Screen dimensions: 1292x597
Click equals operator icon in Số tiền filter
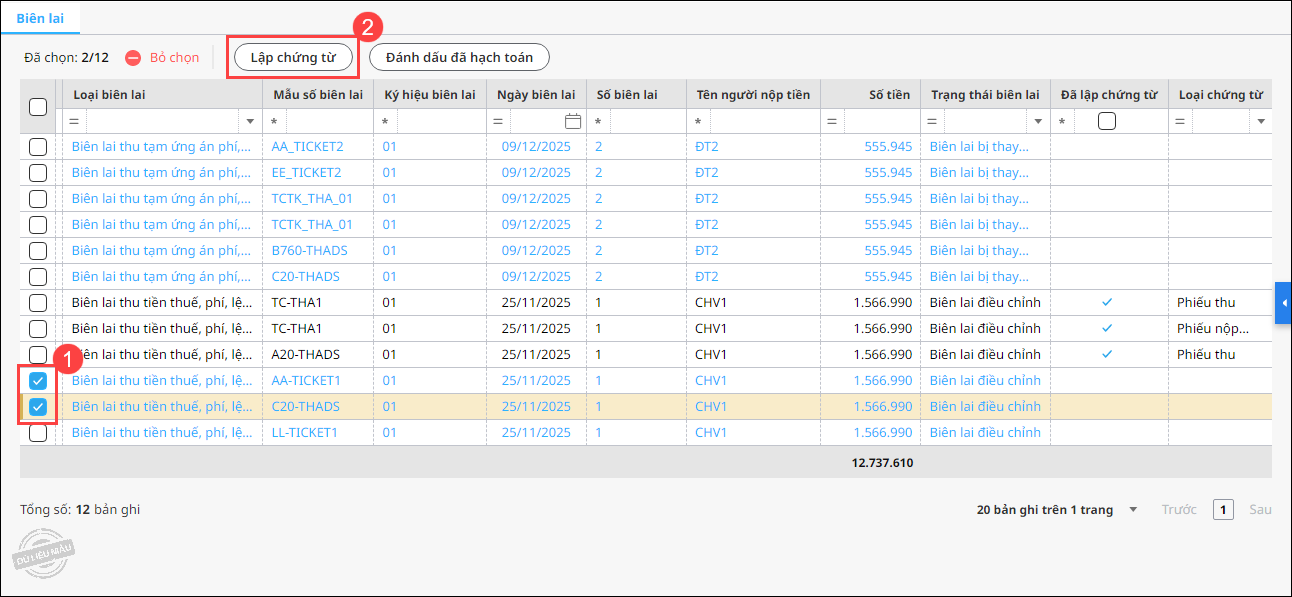[x=831, y=121]
